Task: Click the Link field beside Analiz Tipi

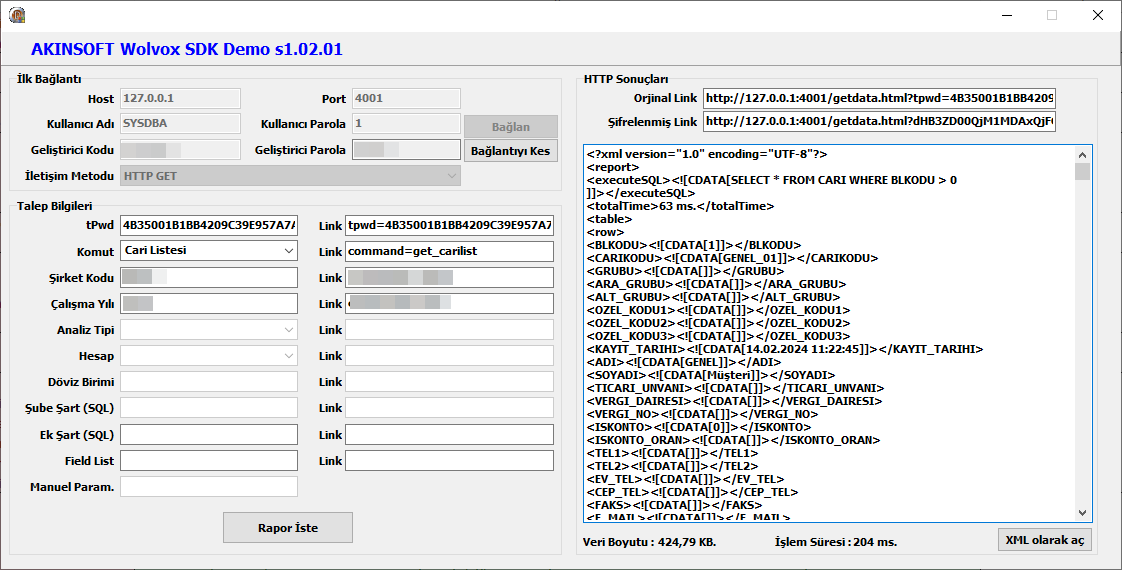Action: coord(449,330)
